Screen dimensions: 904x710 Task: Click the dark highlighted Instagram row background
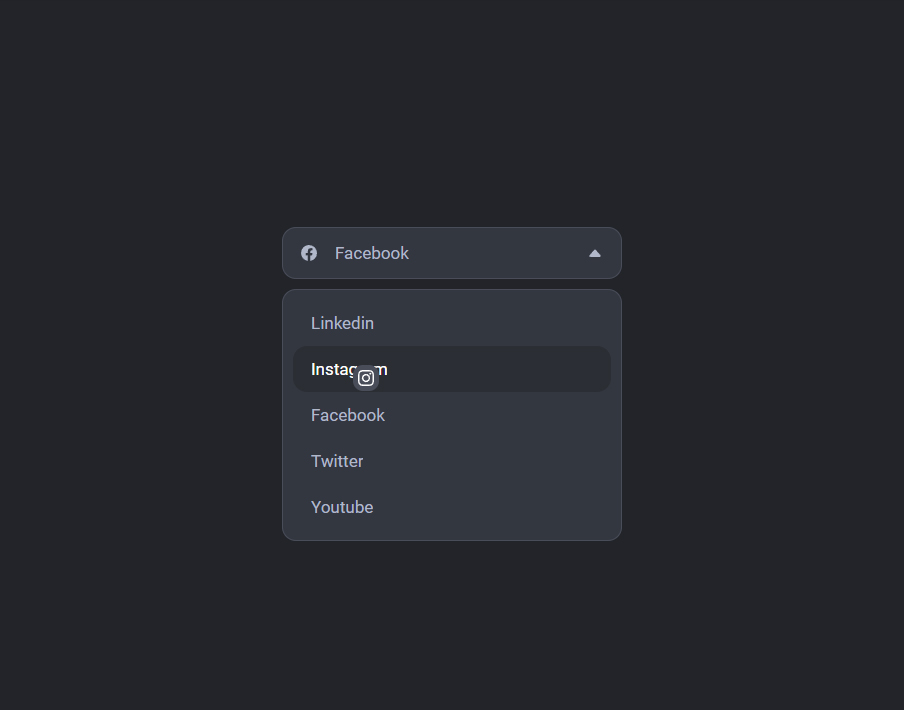(x=496, y=369)
